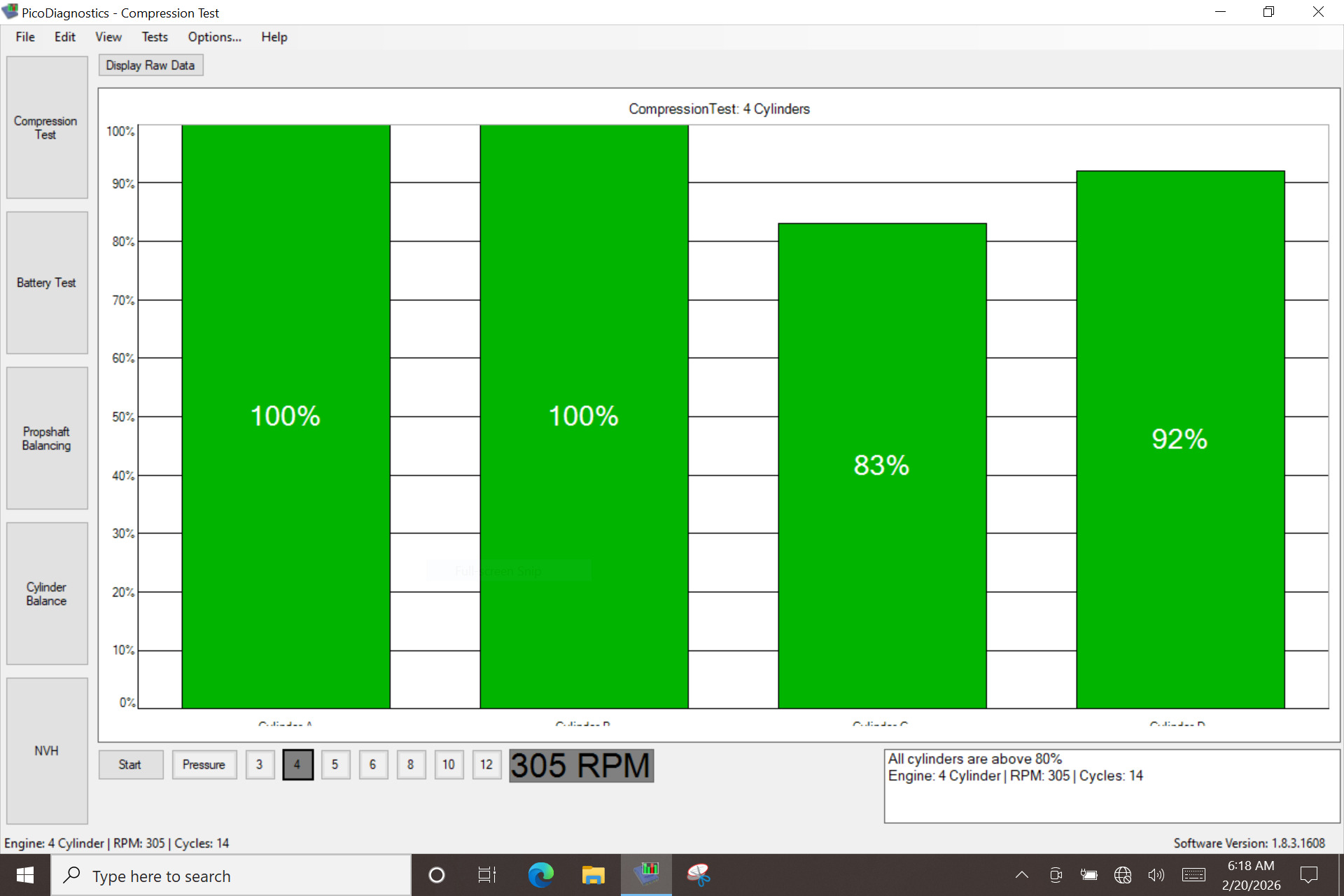Select 10 cylinders
1344x896 pixels.
coord(449,764)
